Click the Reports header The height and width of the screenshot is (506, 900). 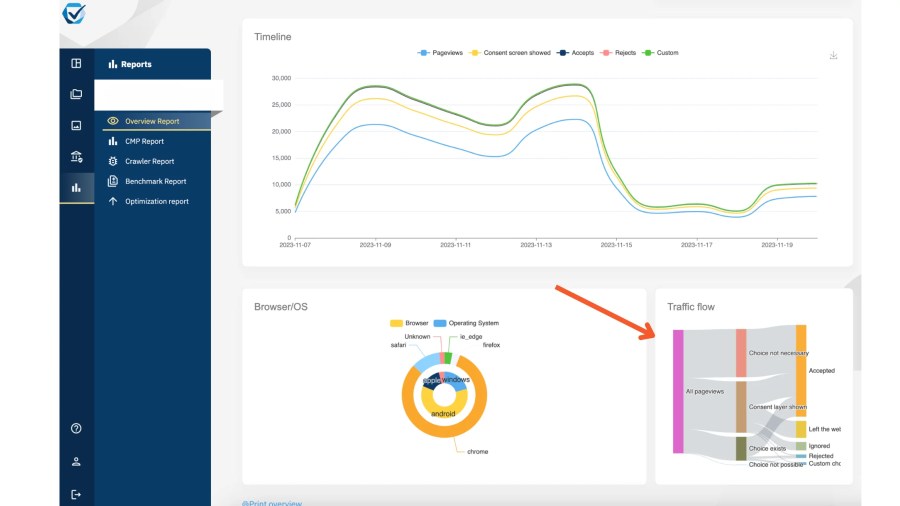point(130,64)
